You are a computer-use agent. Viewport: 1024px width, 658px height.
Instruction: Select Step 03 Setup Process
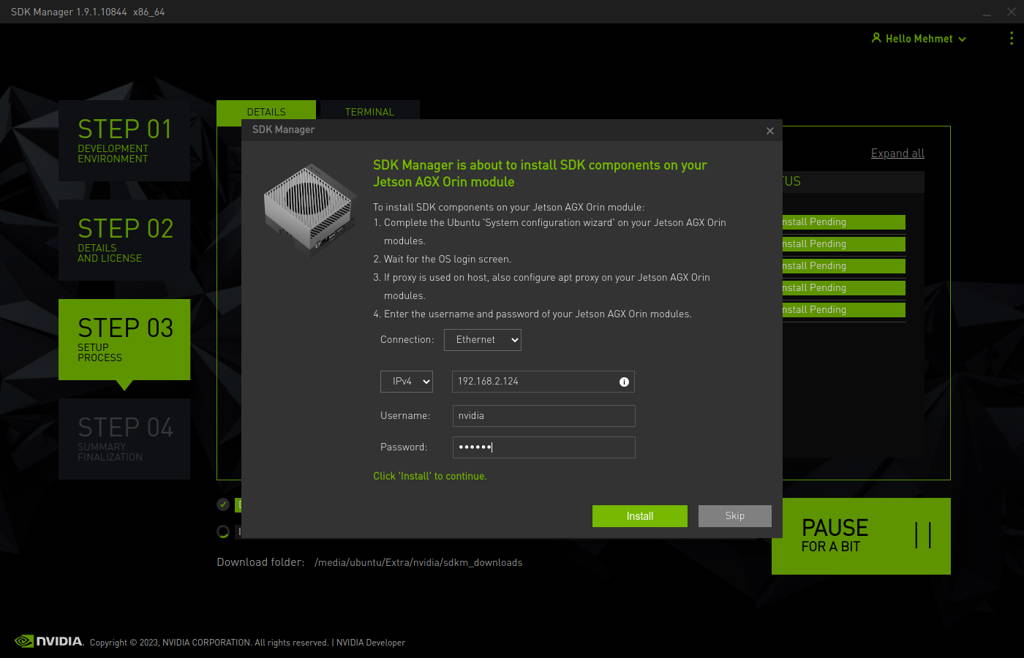click(x=124, y=339)
